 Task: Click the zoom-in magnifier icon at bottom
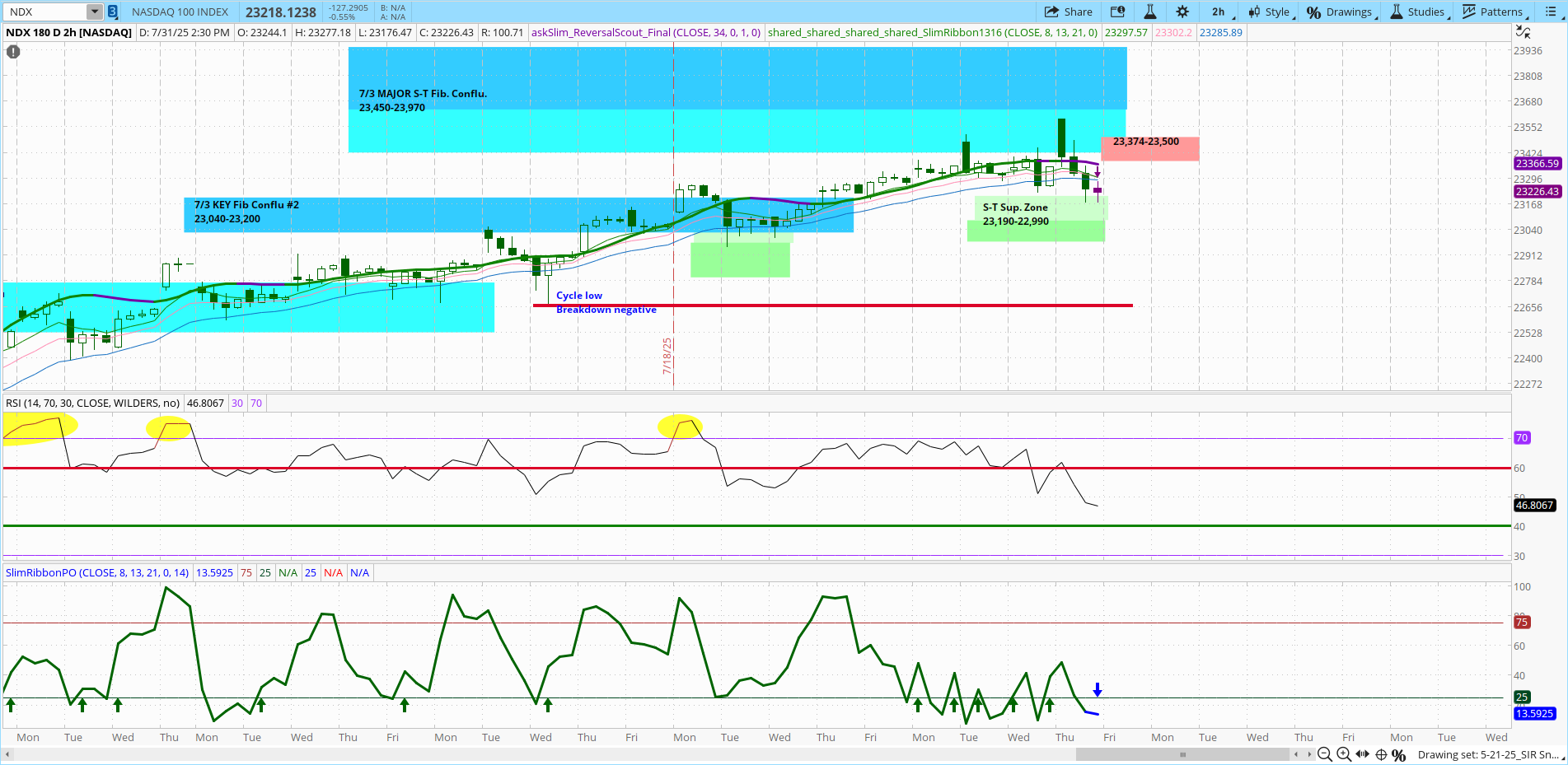pos(1344,754)
